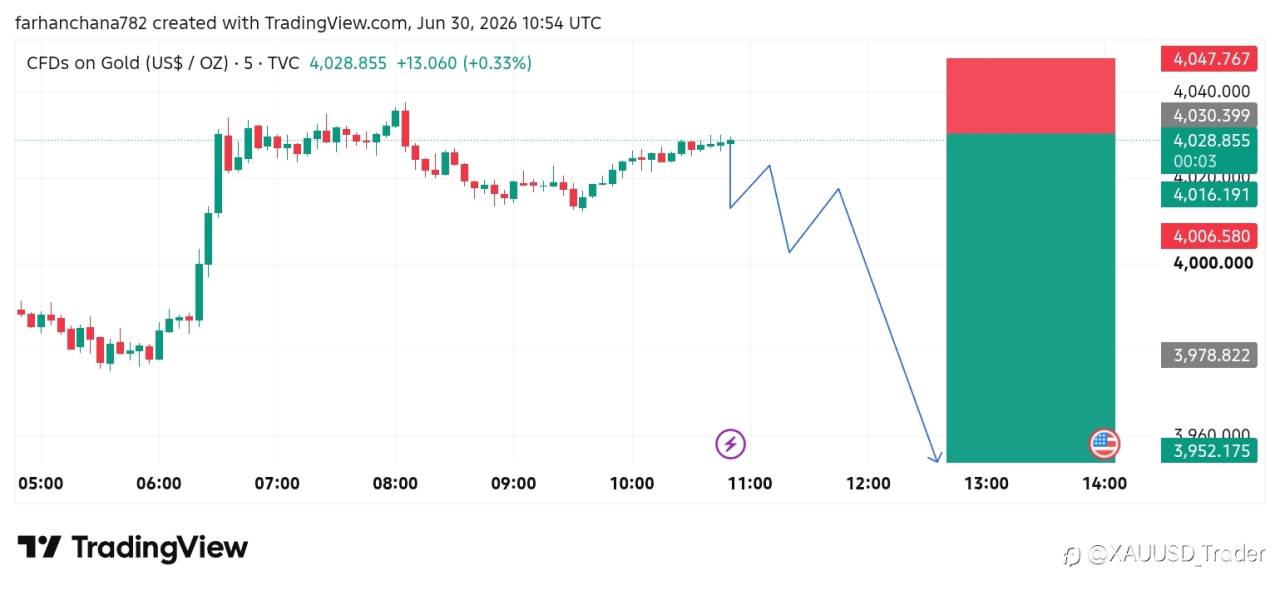
Task: Click the purple lightning event icon
Action: pos(731,443)
